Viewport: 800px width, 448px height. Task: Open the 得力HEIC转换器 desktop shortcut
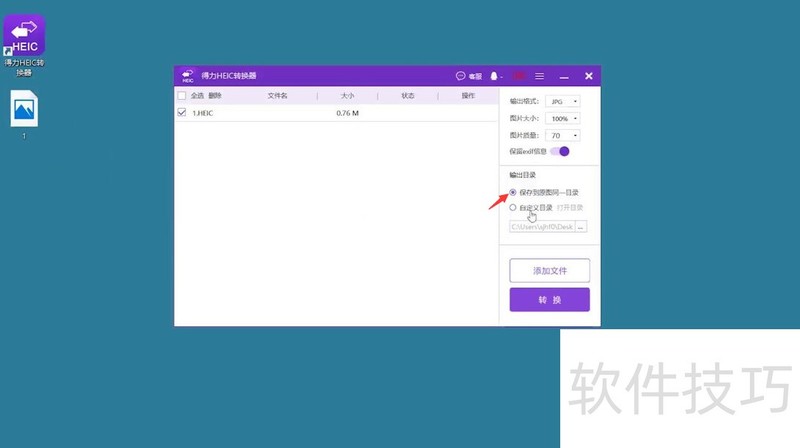point(25,40)
